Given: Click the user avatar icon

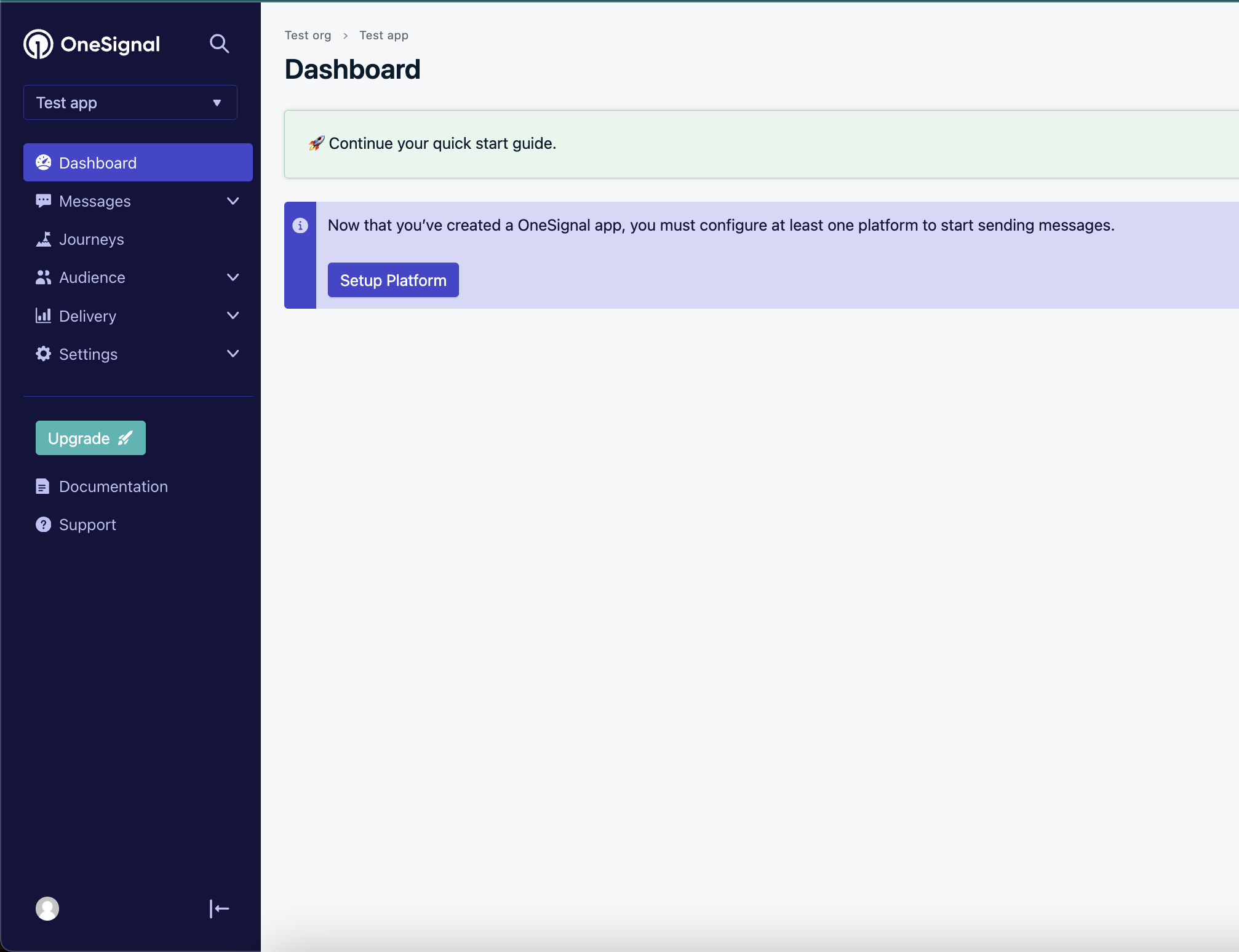Looking at the screenshot, I should coord(47,908).
